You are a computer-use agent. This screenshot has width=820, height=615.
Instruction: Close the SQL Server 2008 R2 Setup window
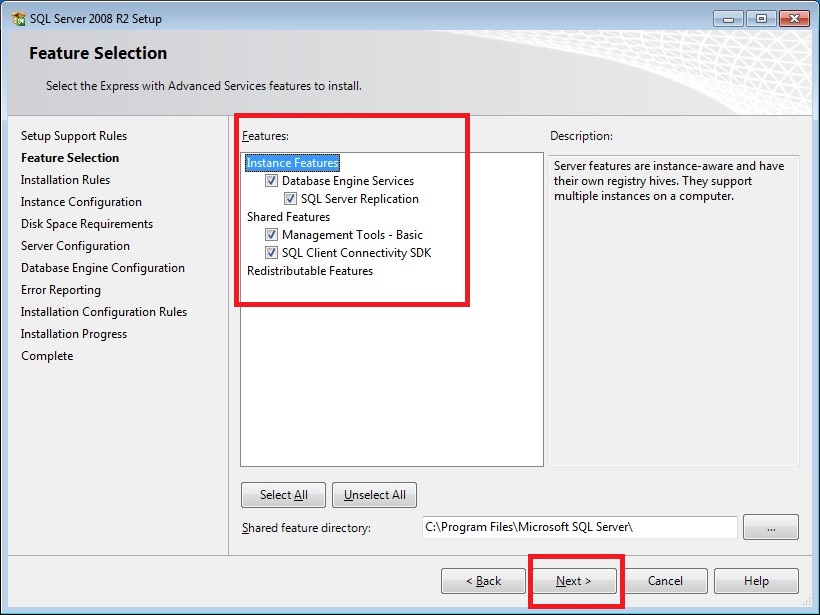pyautogui.click(x=792, y=17)
